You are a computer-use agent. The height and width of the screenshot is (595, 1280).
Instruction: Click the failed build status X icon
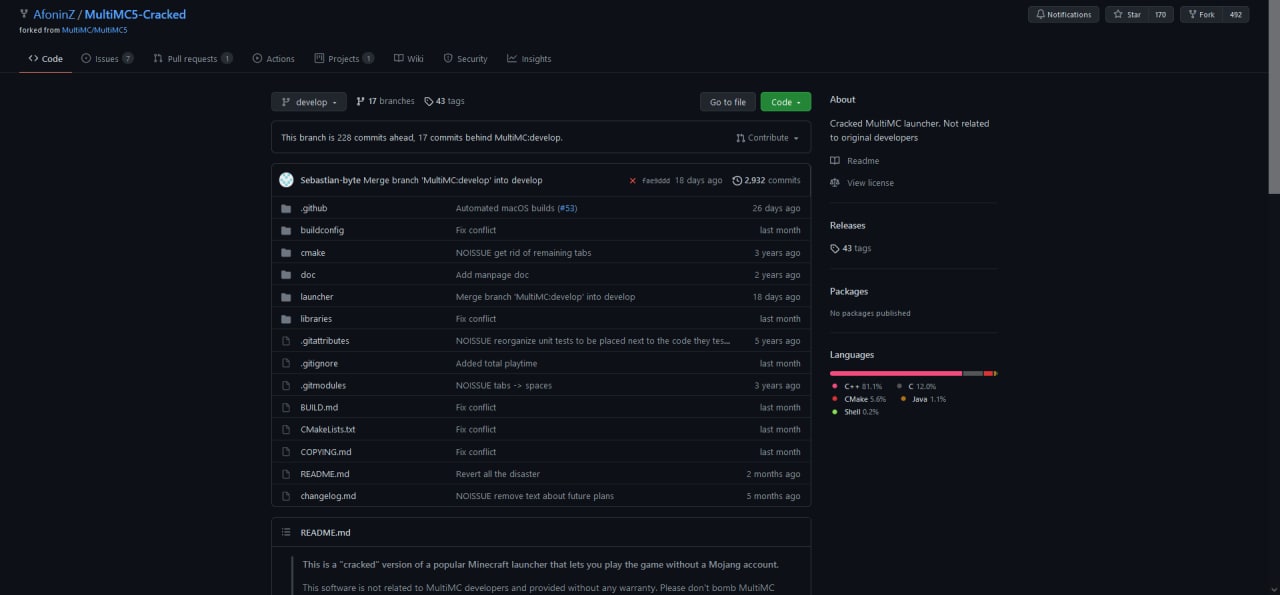click(x=632, y=181)
